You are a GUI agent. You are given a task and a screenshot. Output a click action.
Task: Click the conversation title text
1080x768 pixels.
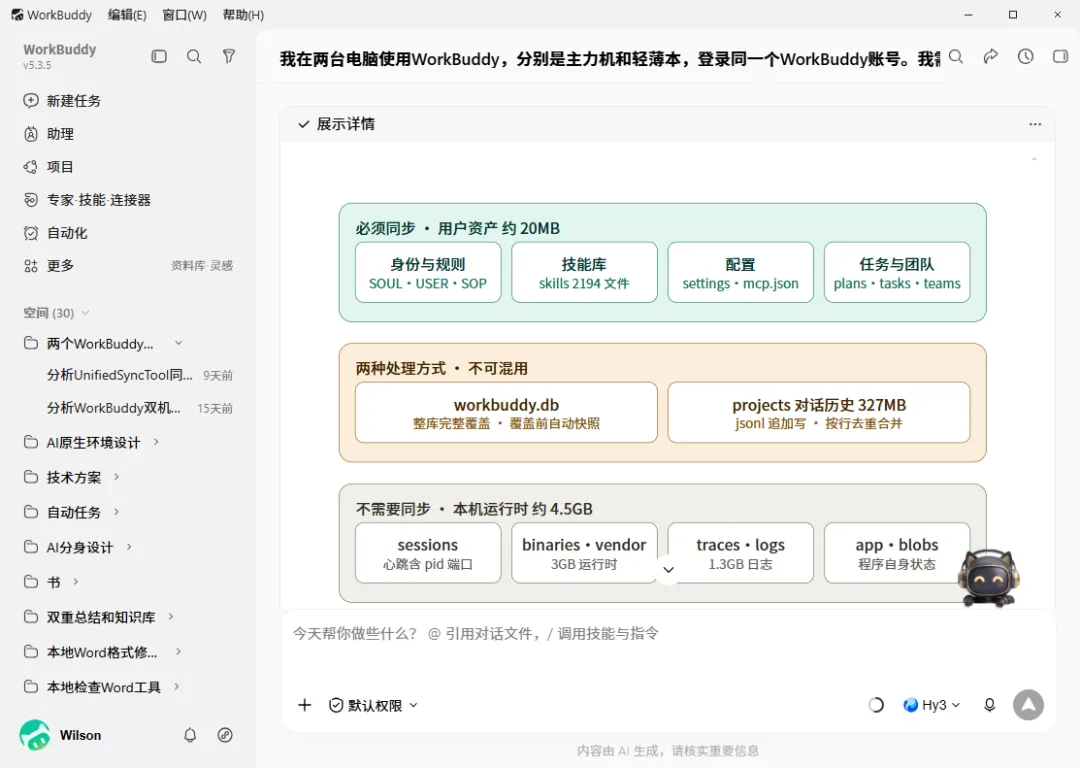coord(610,59)
